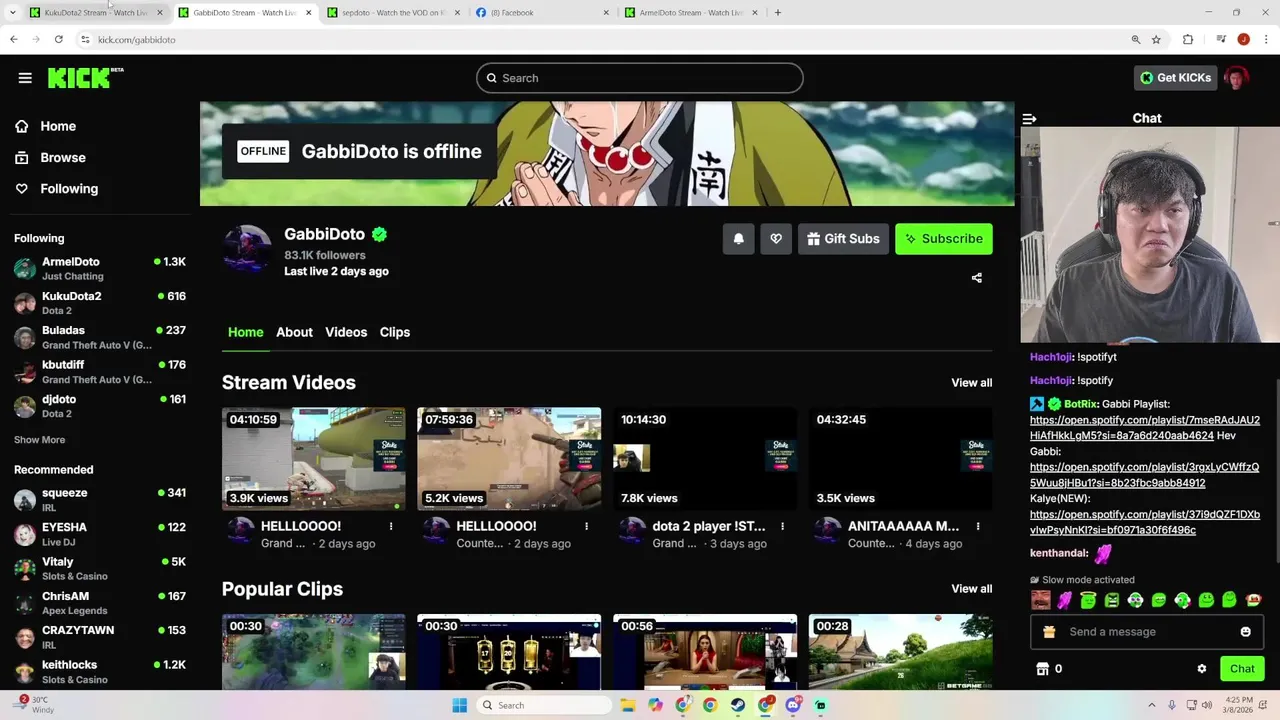
Task: Insert the purple lightning emote
Action: click(1065, 600)
